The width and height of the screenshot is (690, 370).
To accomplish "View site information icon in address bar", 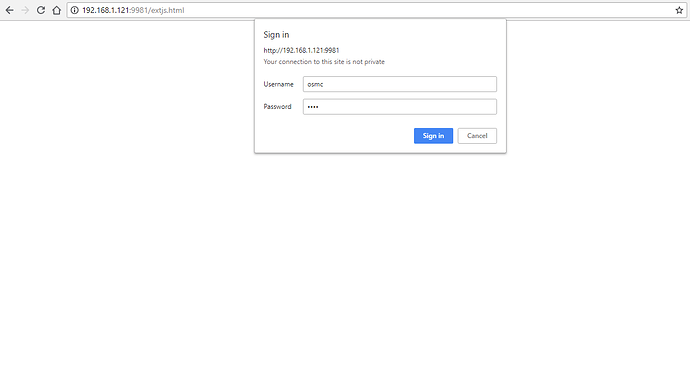I will coord(75,10).
